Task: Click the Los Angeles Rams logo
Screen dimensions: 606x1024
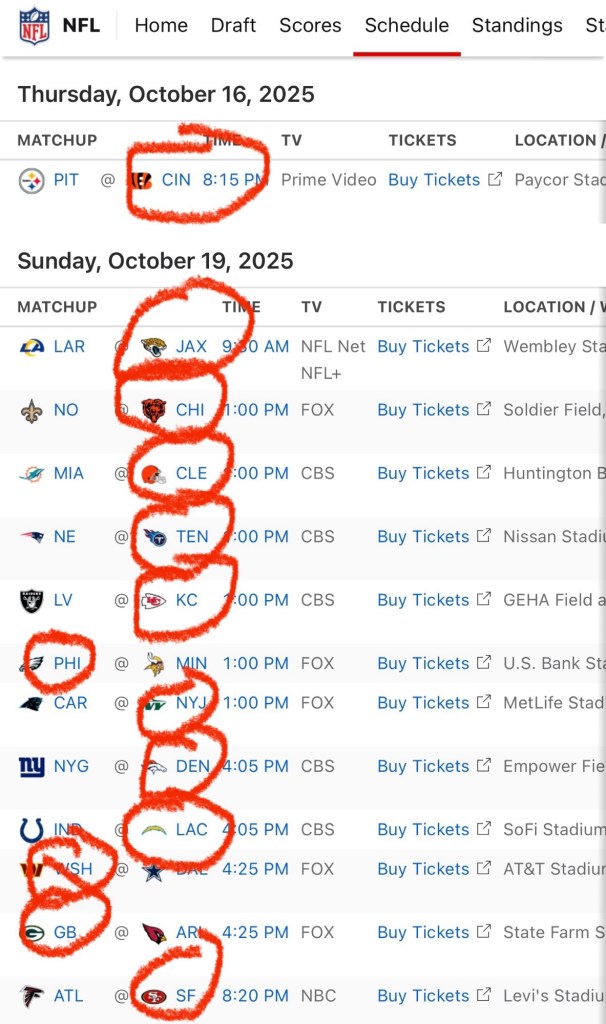Action: point(32,347)
